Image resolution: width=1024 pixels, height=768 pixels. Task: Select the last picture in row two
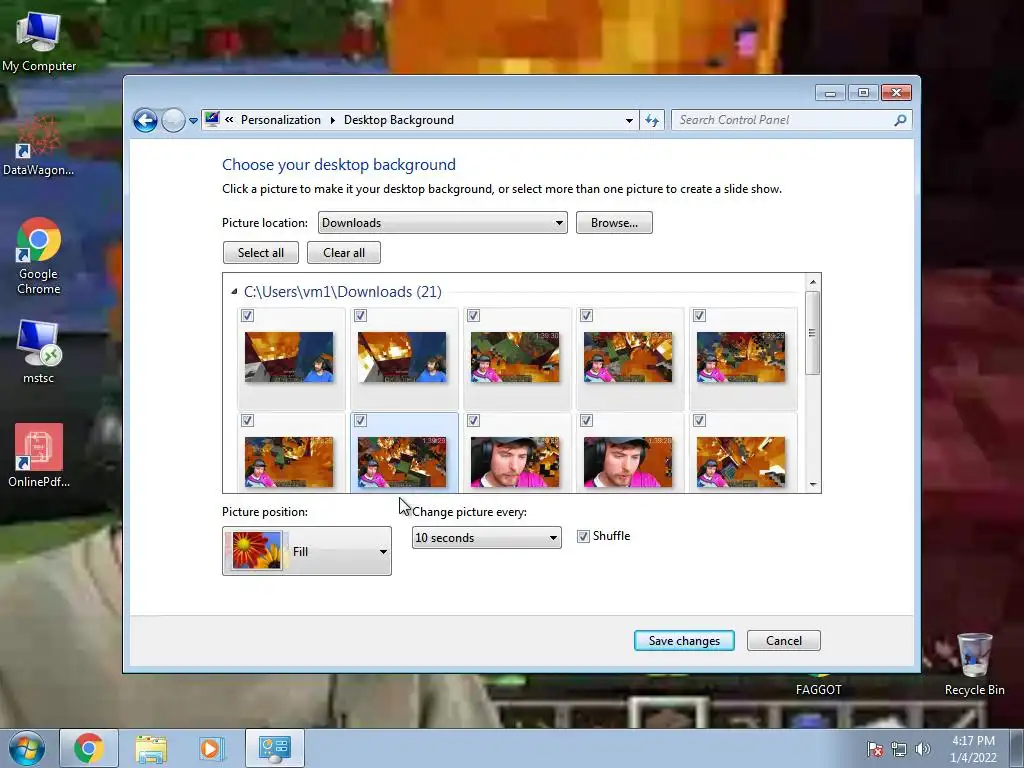point(741,462)
